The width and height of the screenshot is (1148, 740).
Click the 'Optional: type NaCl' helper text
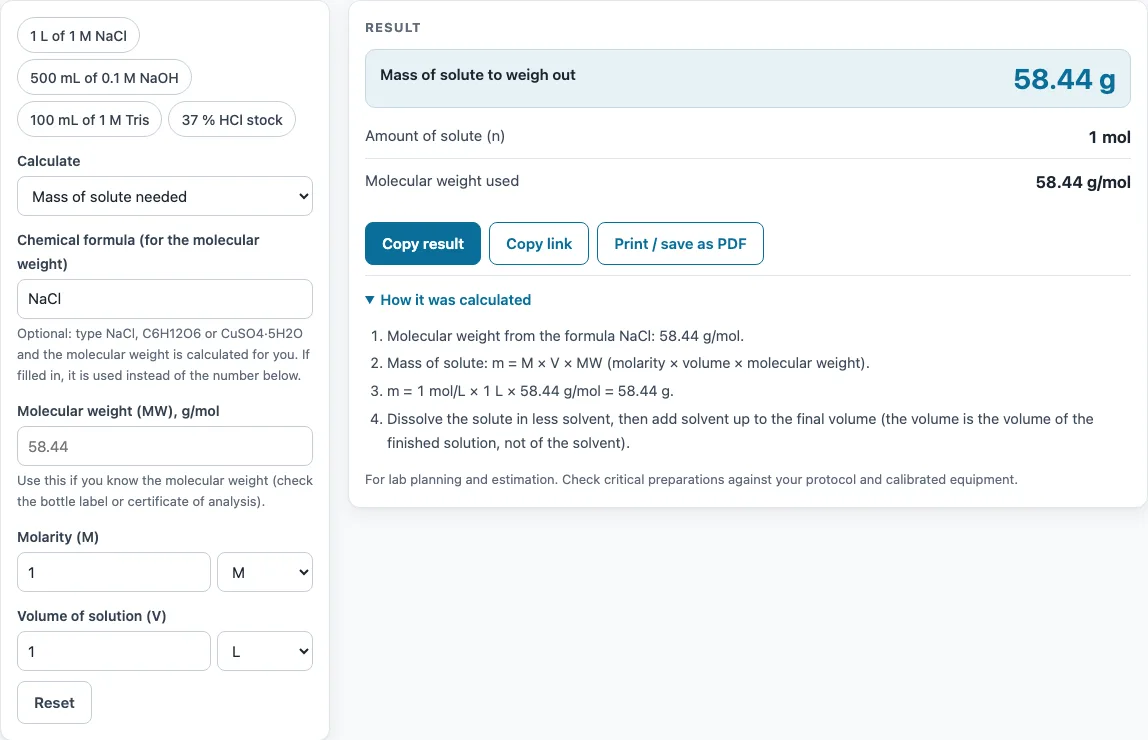[x=165, y=354]
